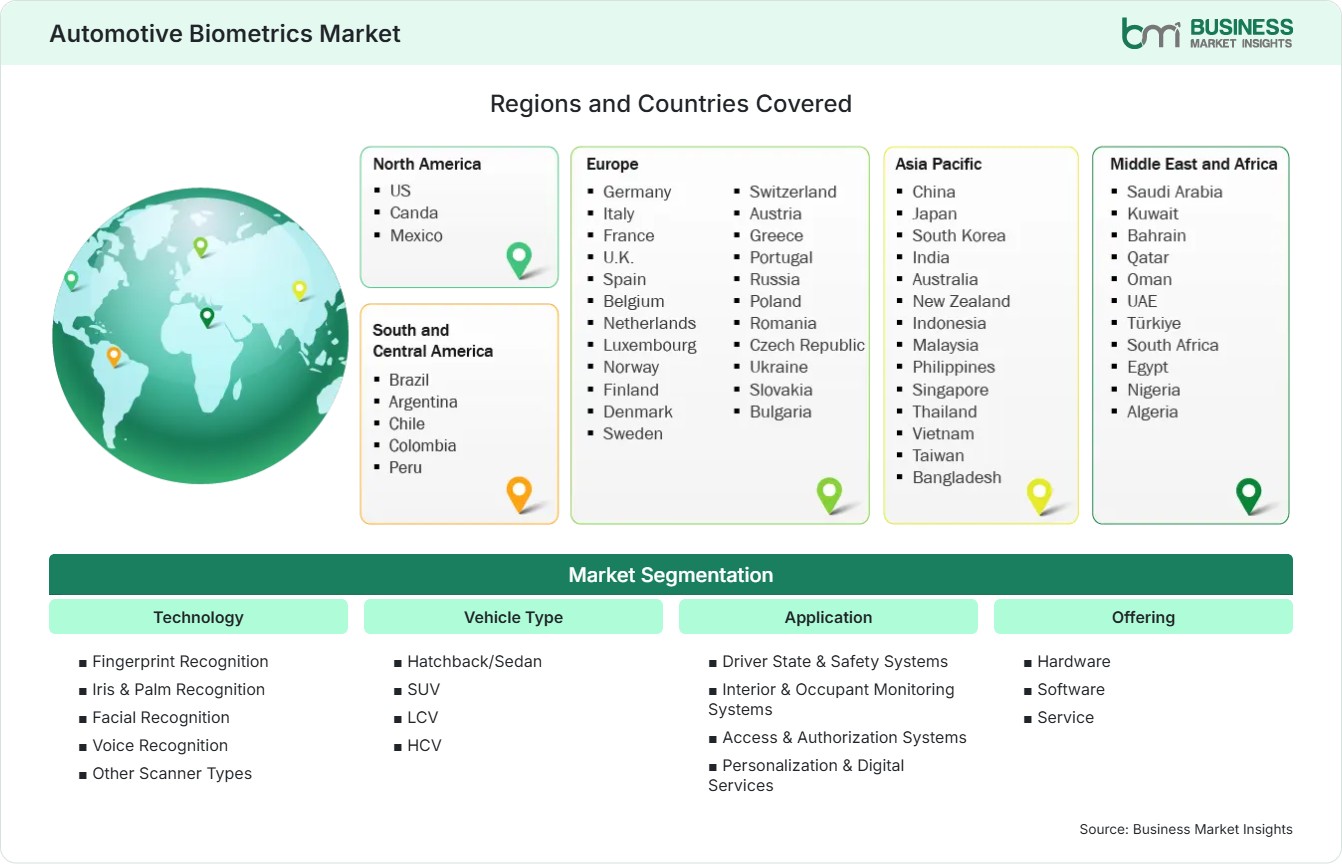The width and height of the screenshot is (1342, 864).
Task: Click Driver State & Safety Systems item
Action: tap(828, 661)
